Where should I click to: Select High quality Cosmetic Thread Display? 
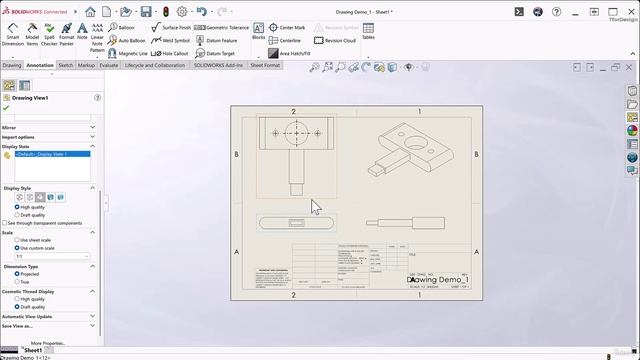pos(17,299)
